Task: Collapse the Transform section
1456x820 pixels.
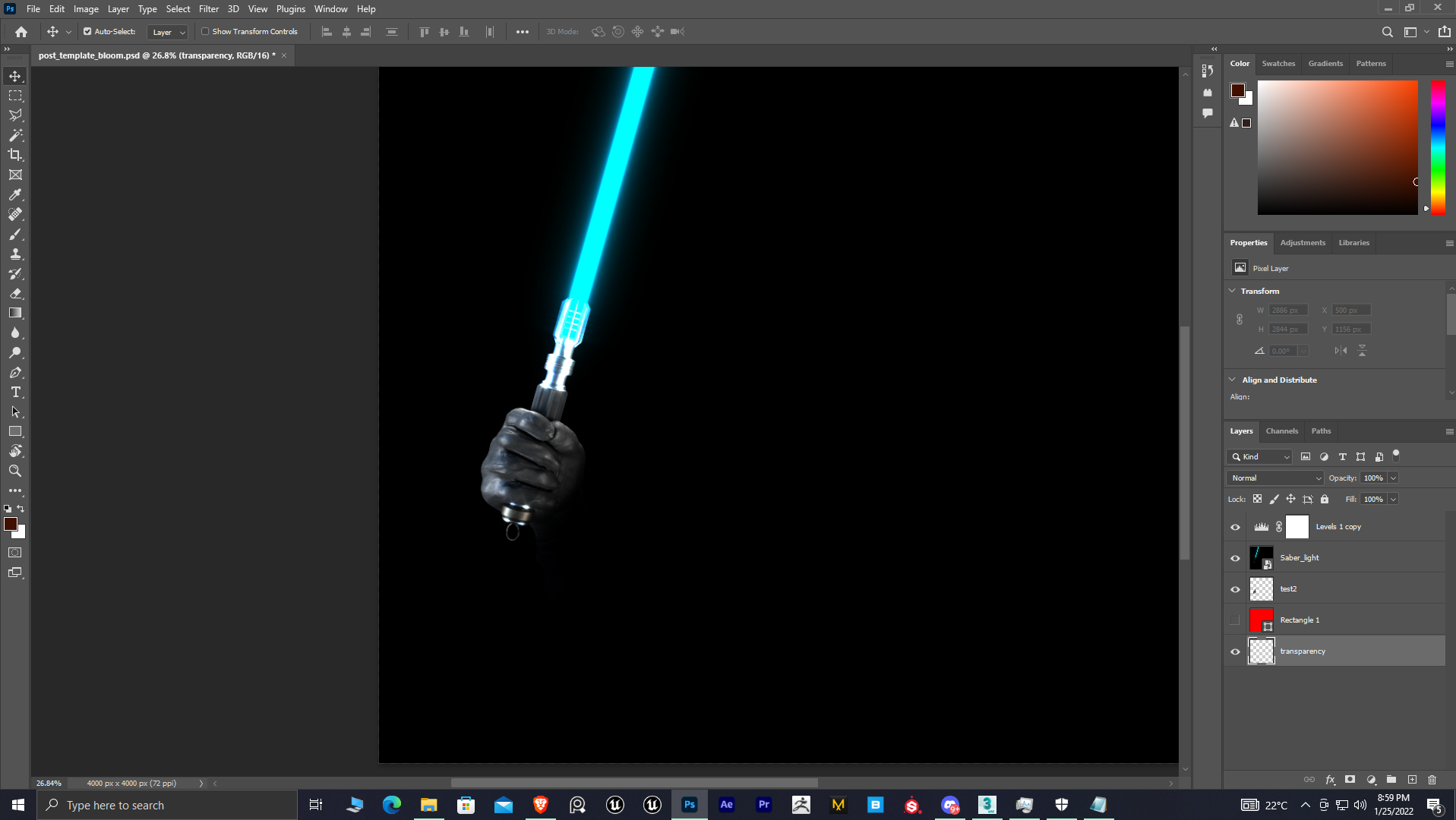Action: pyautogui.click(x=1232, y=291)
